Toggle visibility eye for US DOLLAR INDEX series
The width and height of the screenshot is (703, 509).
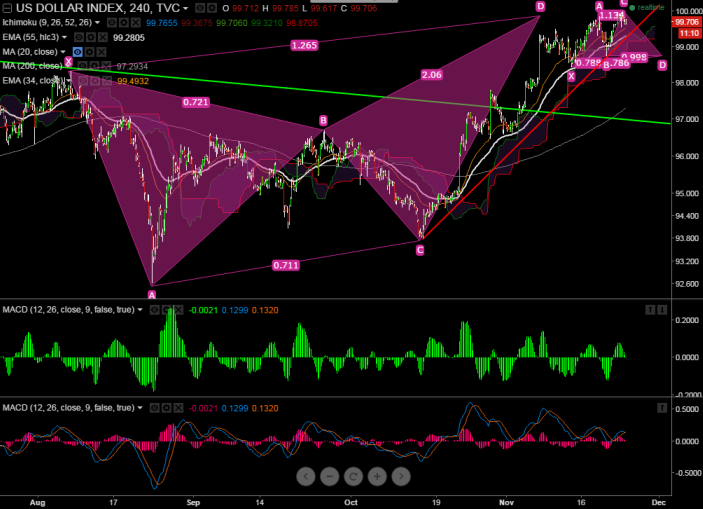point(200,8)
